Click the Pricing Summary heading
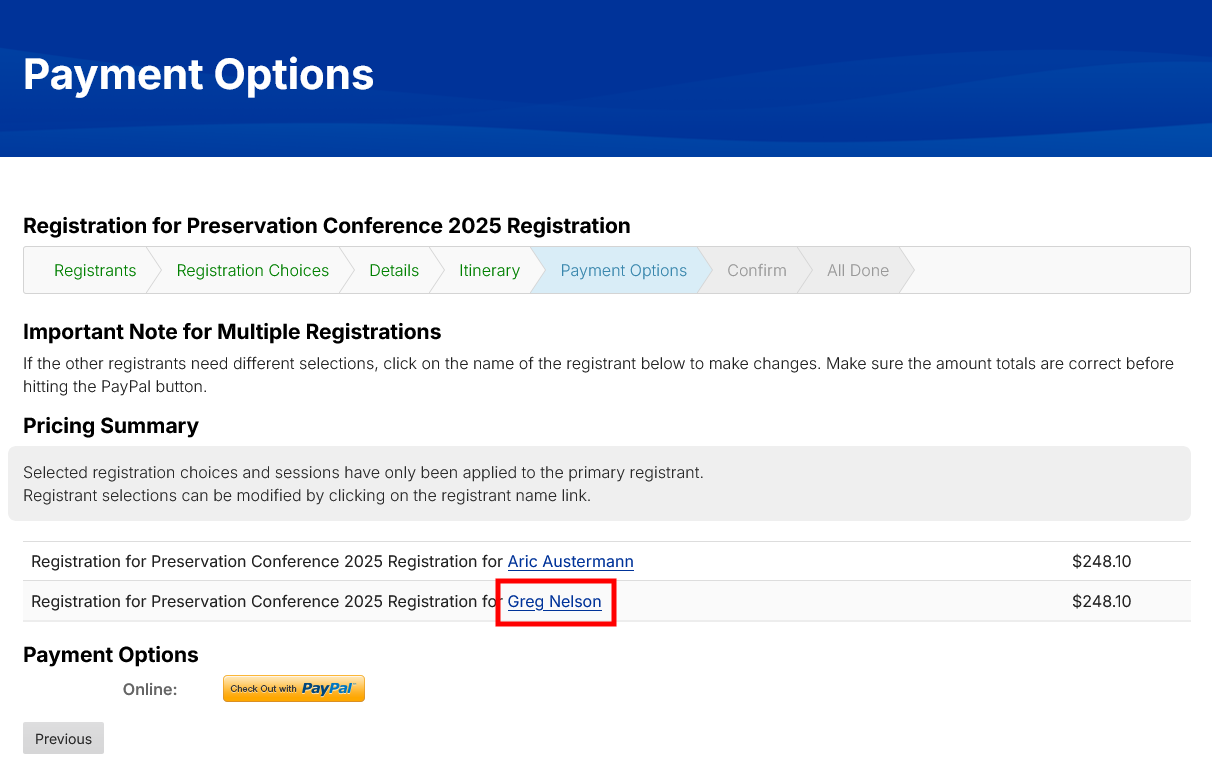This screenshot has height=781, width=1212. [111, 426]
